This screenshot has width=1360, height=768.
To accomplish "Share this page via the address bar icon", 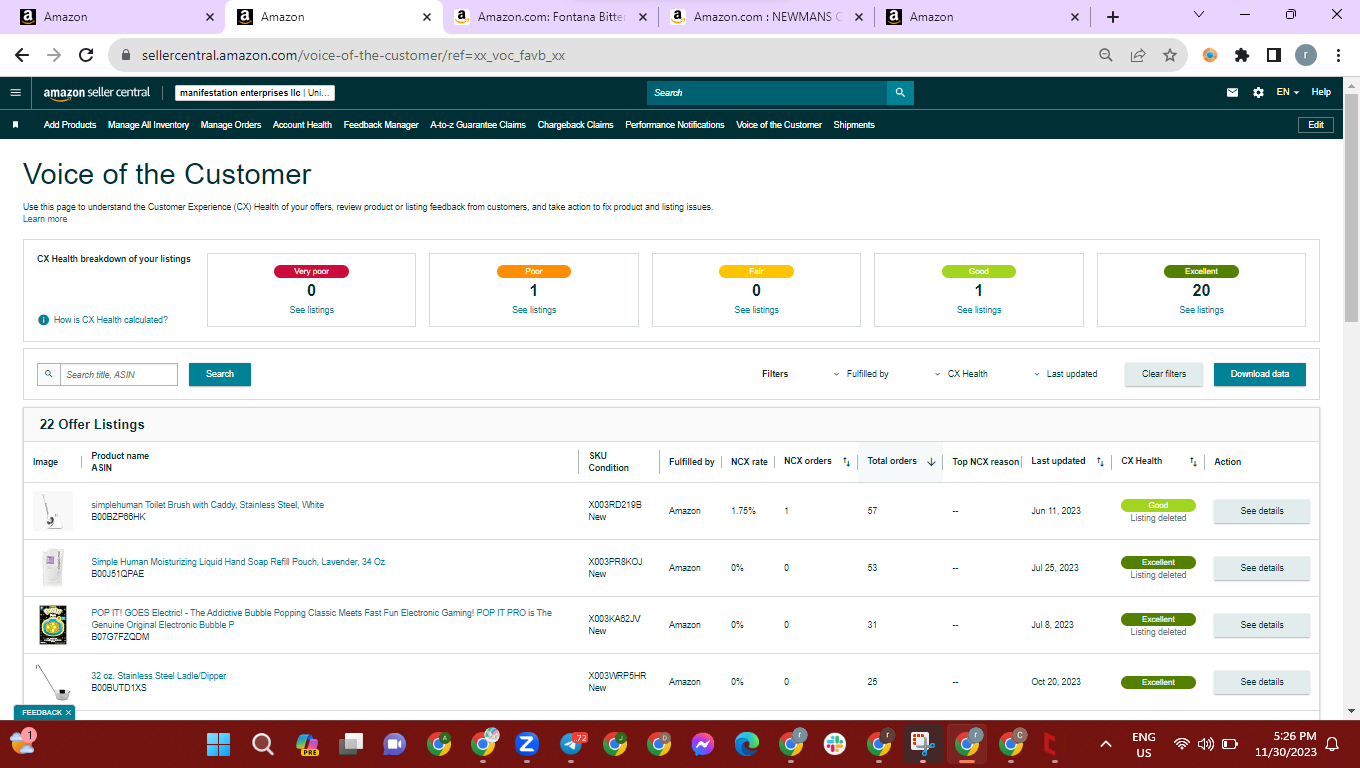I will click(1138, 55).
